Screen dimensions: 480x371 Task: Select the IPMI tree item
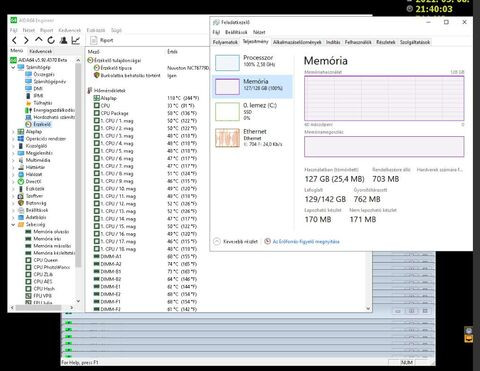[x=35, y=96]
